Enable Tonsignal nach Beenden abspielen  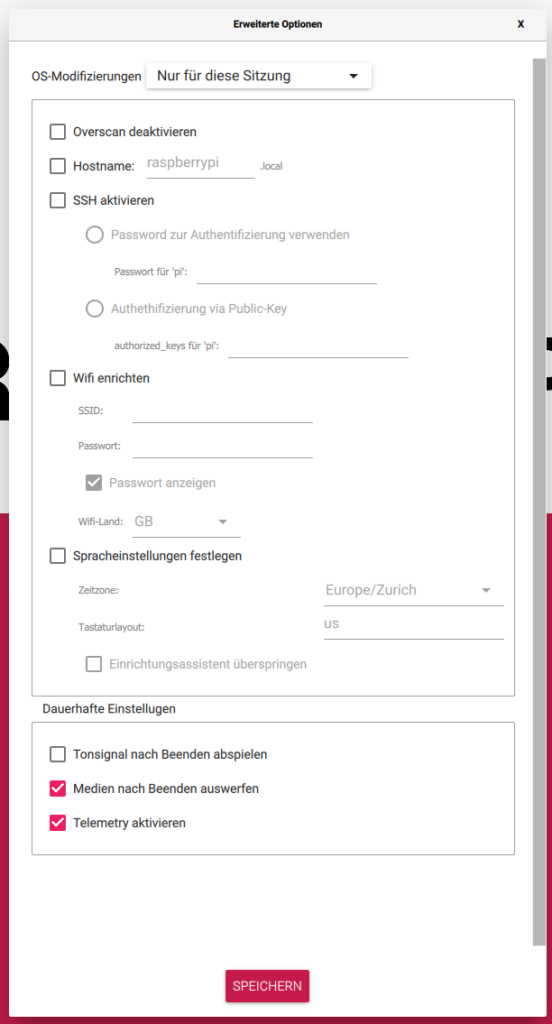click(x=58, y=754)
